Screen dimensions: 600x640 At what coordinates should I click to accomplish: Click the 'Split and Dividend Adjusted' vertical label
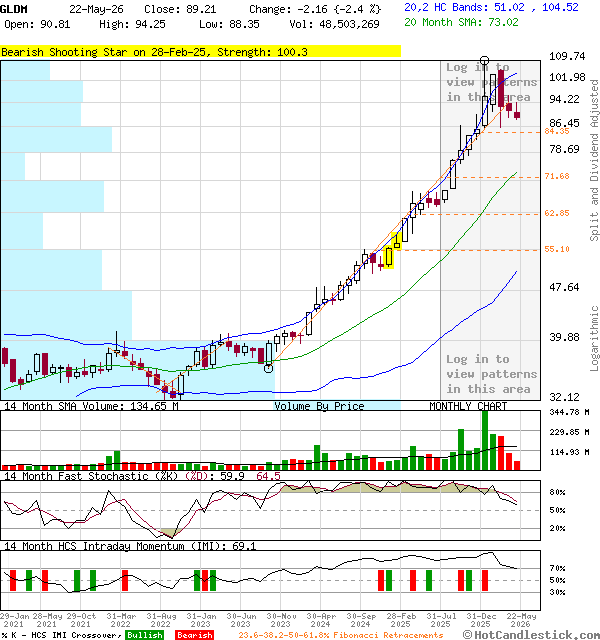pyautogui.click(x=594, y=160)
